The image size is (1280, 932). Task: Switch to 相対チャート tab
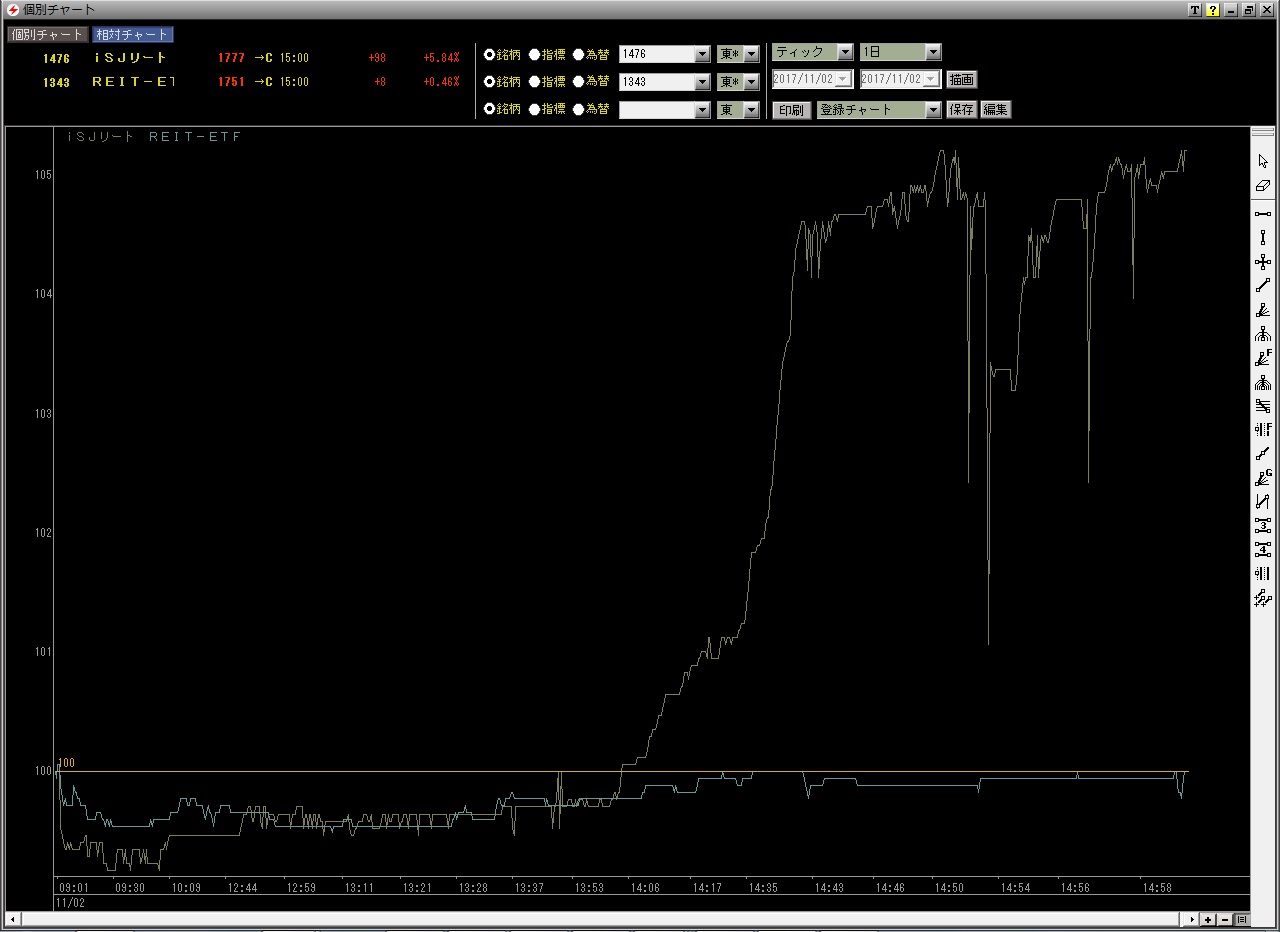click(133, 34)
